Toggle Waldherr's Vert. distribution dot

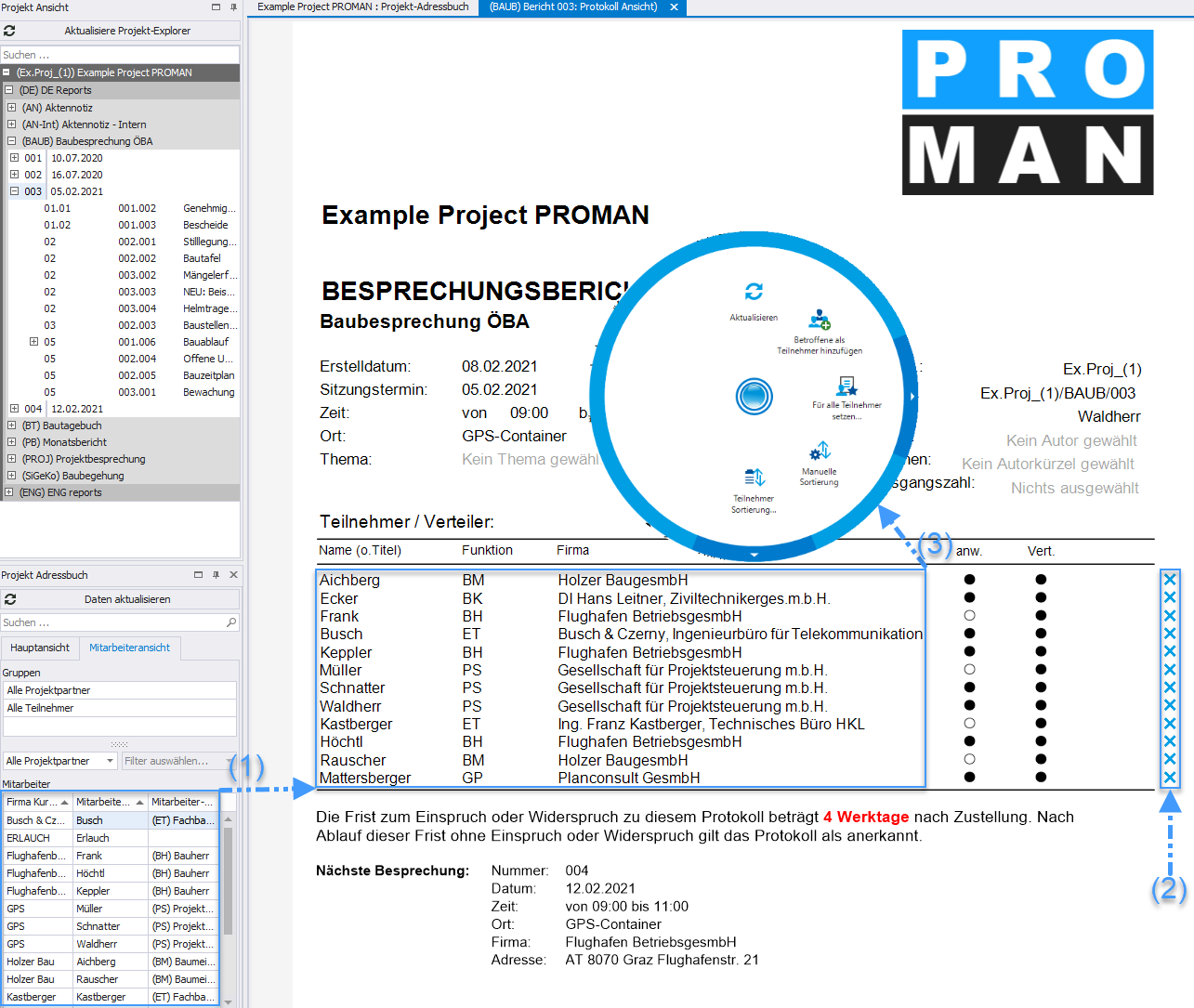pyautogui.click(x=1041, y=705)
